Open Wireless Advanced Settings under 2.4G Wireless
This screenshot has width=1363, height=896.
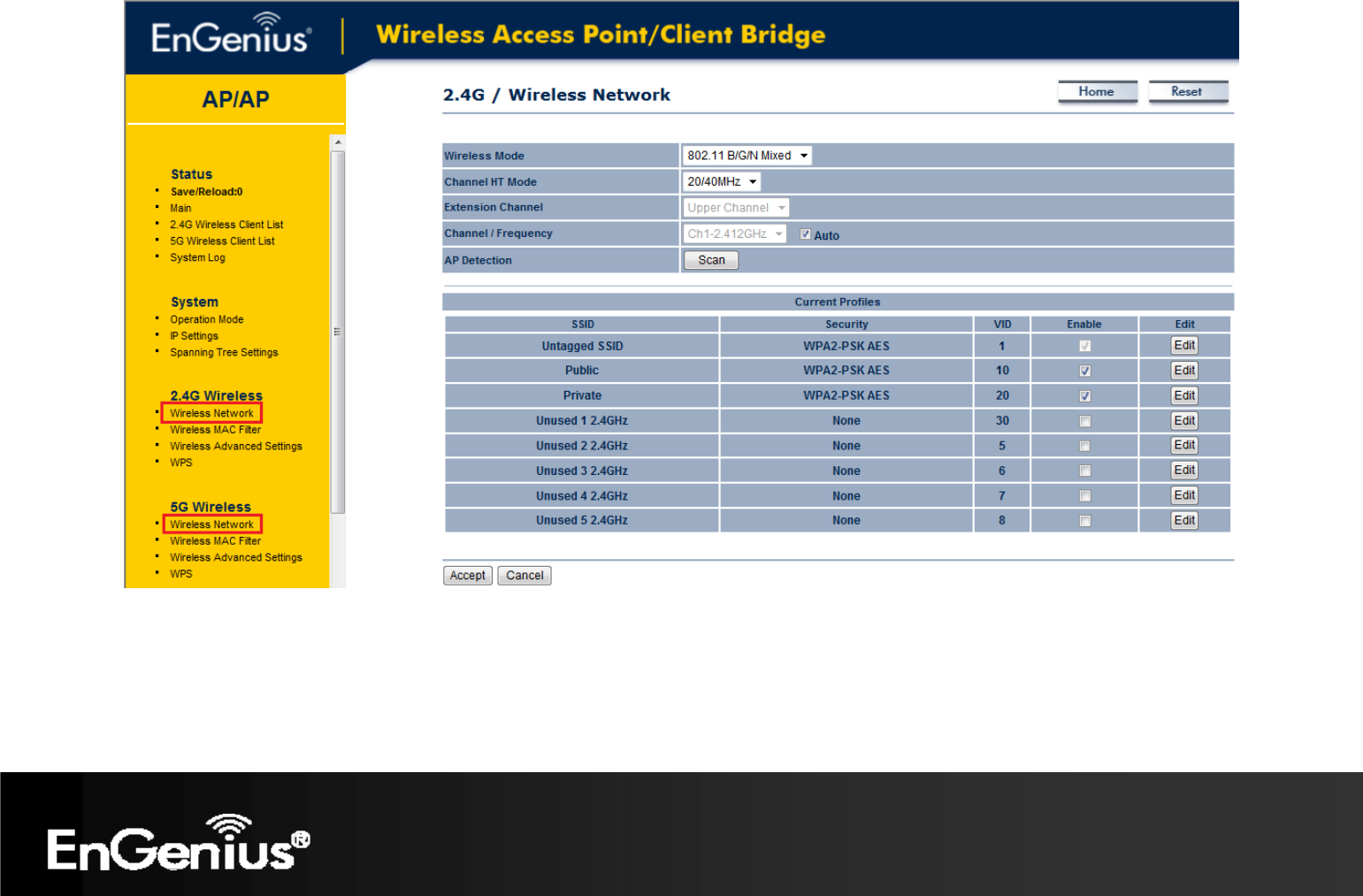(236, 447)
